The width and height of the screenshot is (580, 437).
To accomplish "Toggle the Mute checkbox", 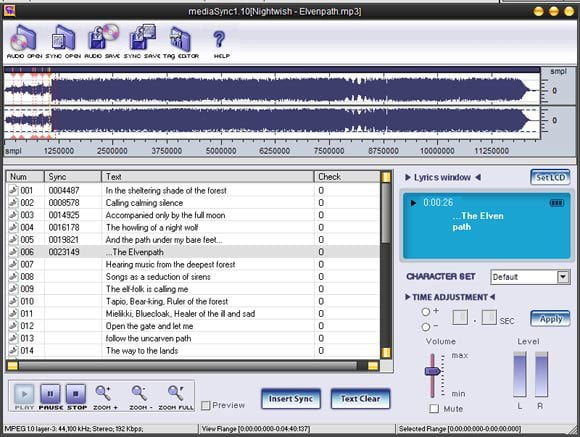I will click(x=434, y=409).
